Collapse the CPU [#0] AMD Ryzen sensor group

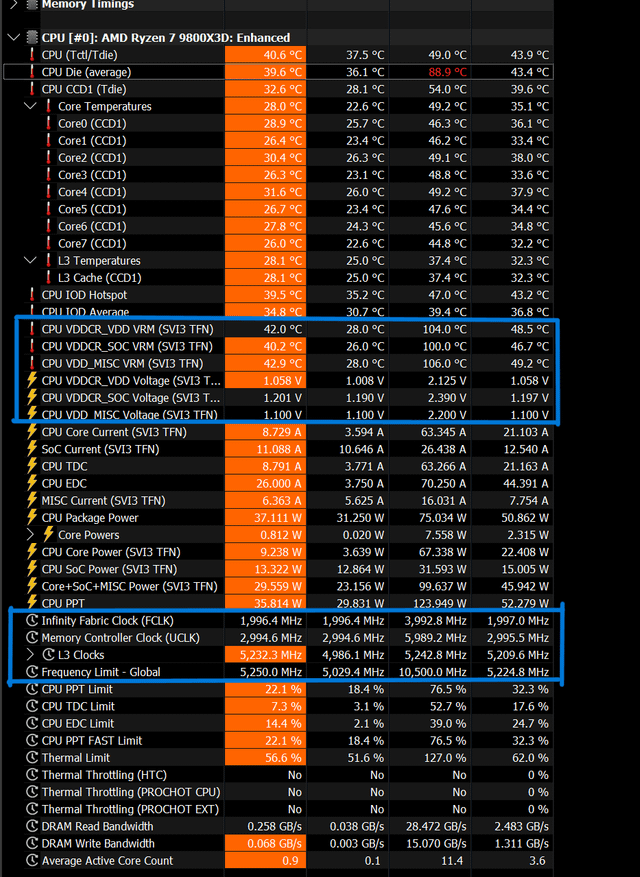(x=13, y=38)
